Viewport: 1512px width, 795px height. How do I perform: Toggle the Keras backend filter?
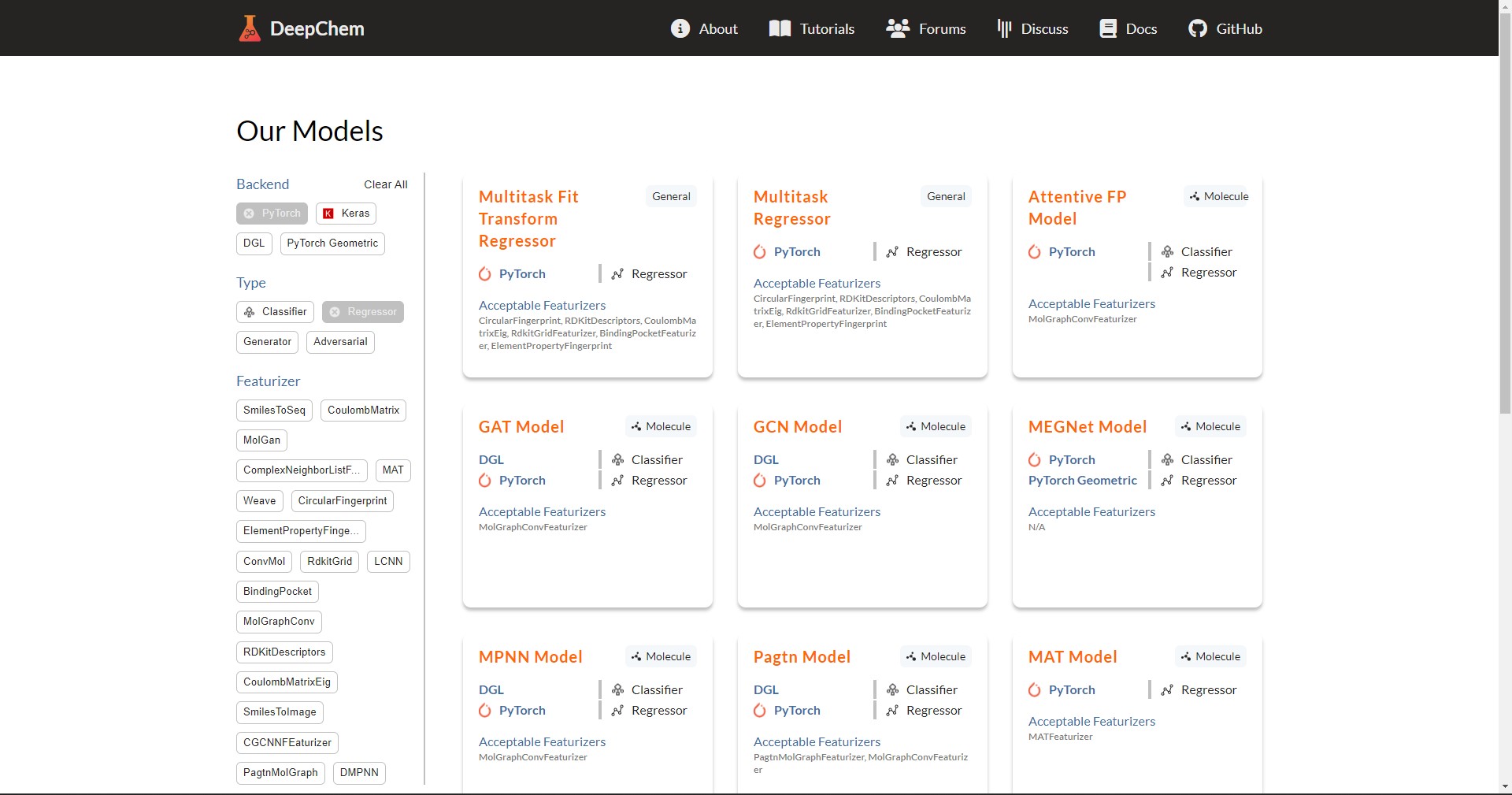(x=346, y=214)
